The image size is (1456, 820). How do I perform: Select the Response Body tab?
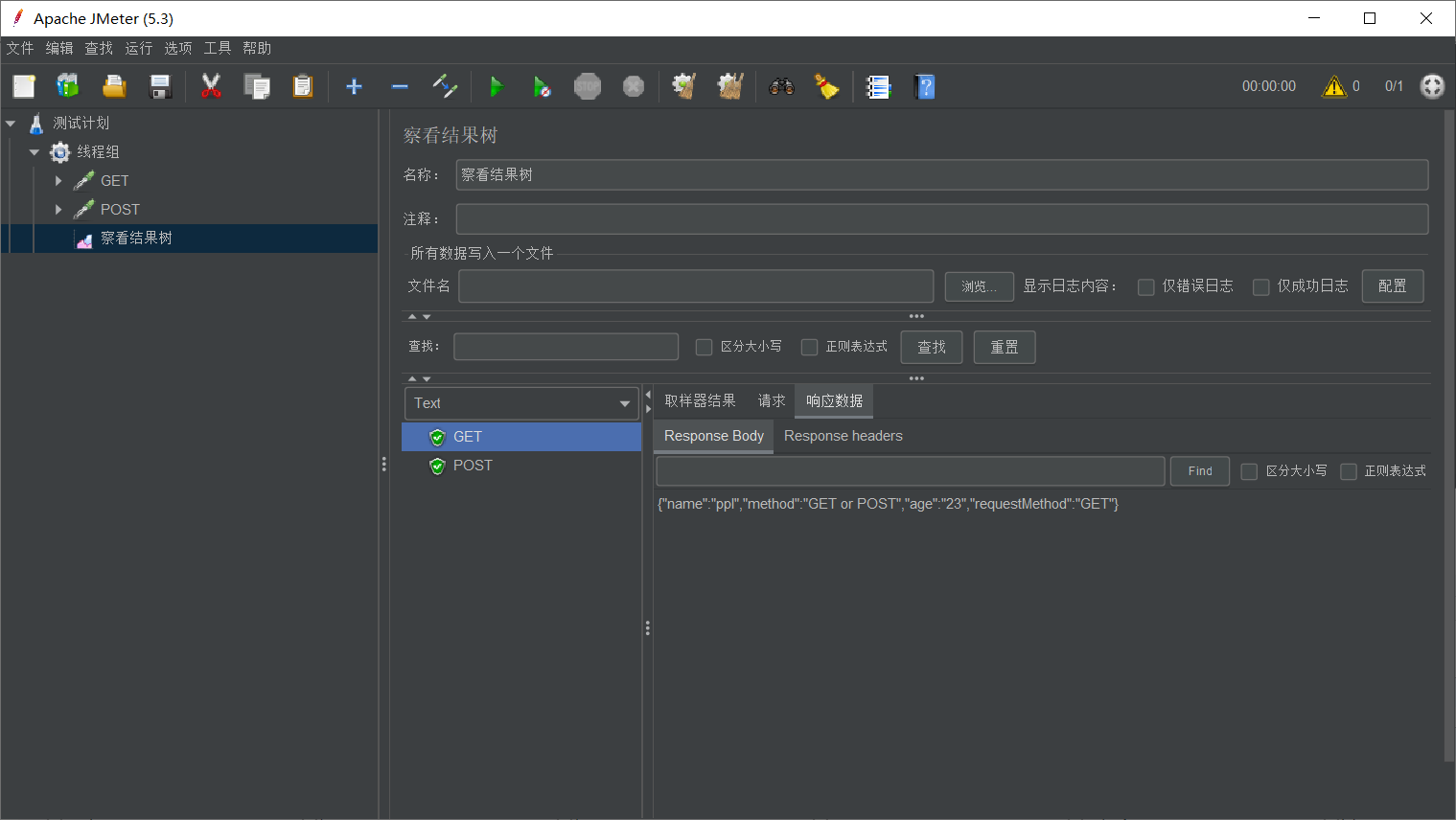coord(714,436)
